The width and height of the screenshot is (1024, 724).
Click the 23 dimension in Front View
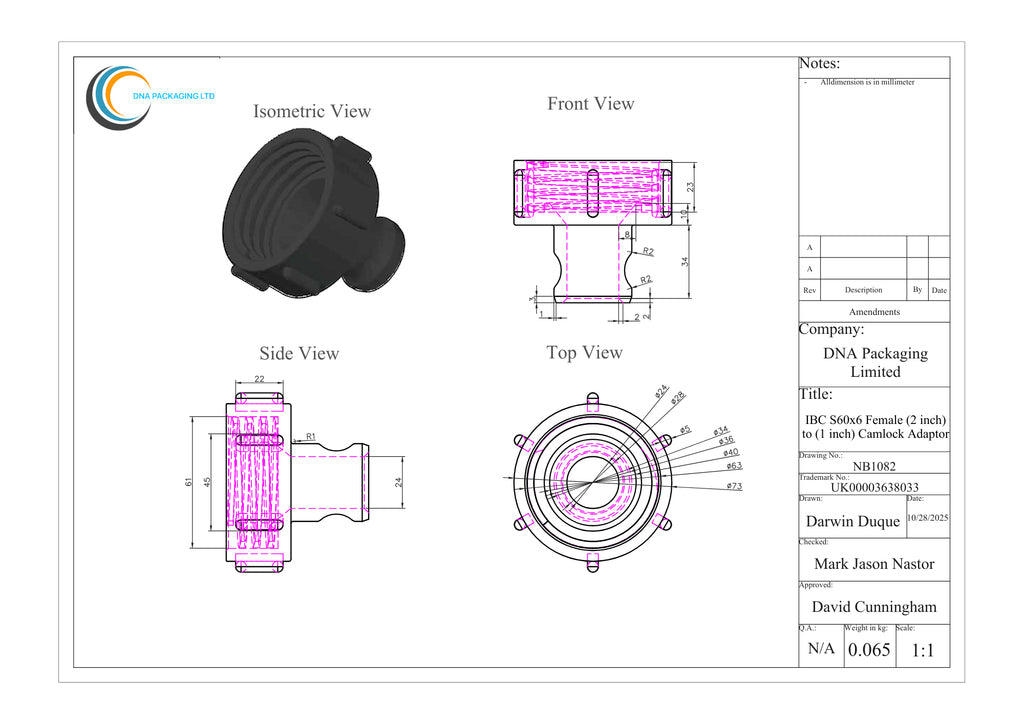click(x=690, y=187)
